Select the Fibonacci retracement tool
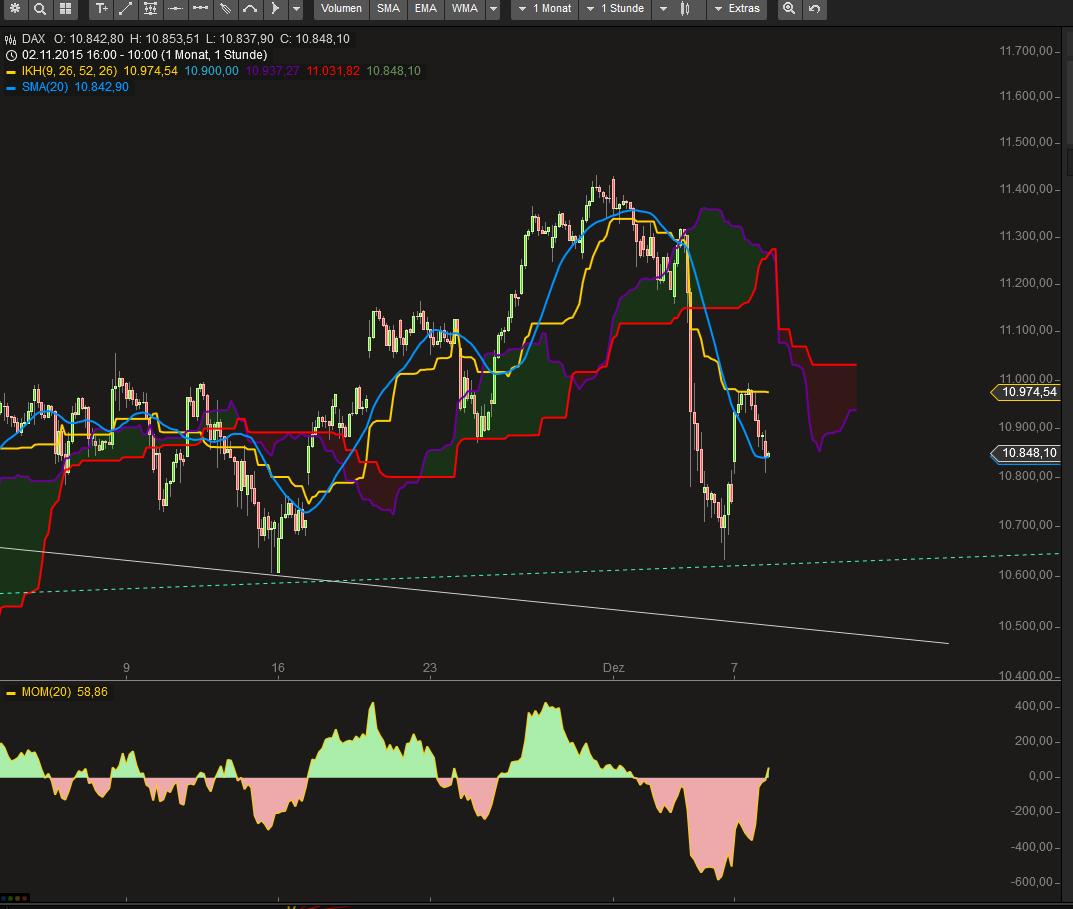Image resolution: width=1073 pixels, height=909 pixels. pos(150,10)
